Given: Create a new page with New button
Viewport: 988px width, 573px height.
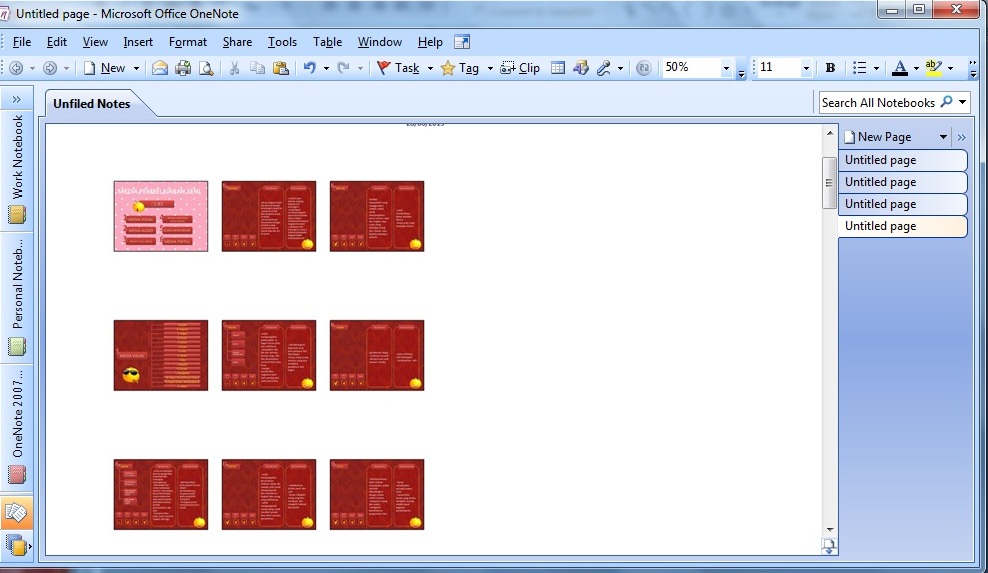Looking at the screenshot, I should [x=105, y=68].
